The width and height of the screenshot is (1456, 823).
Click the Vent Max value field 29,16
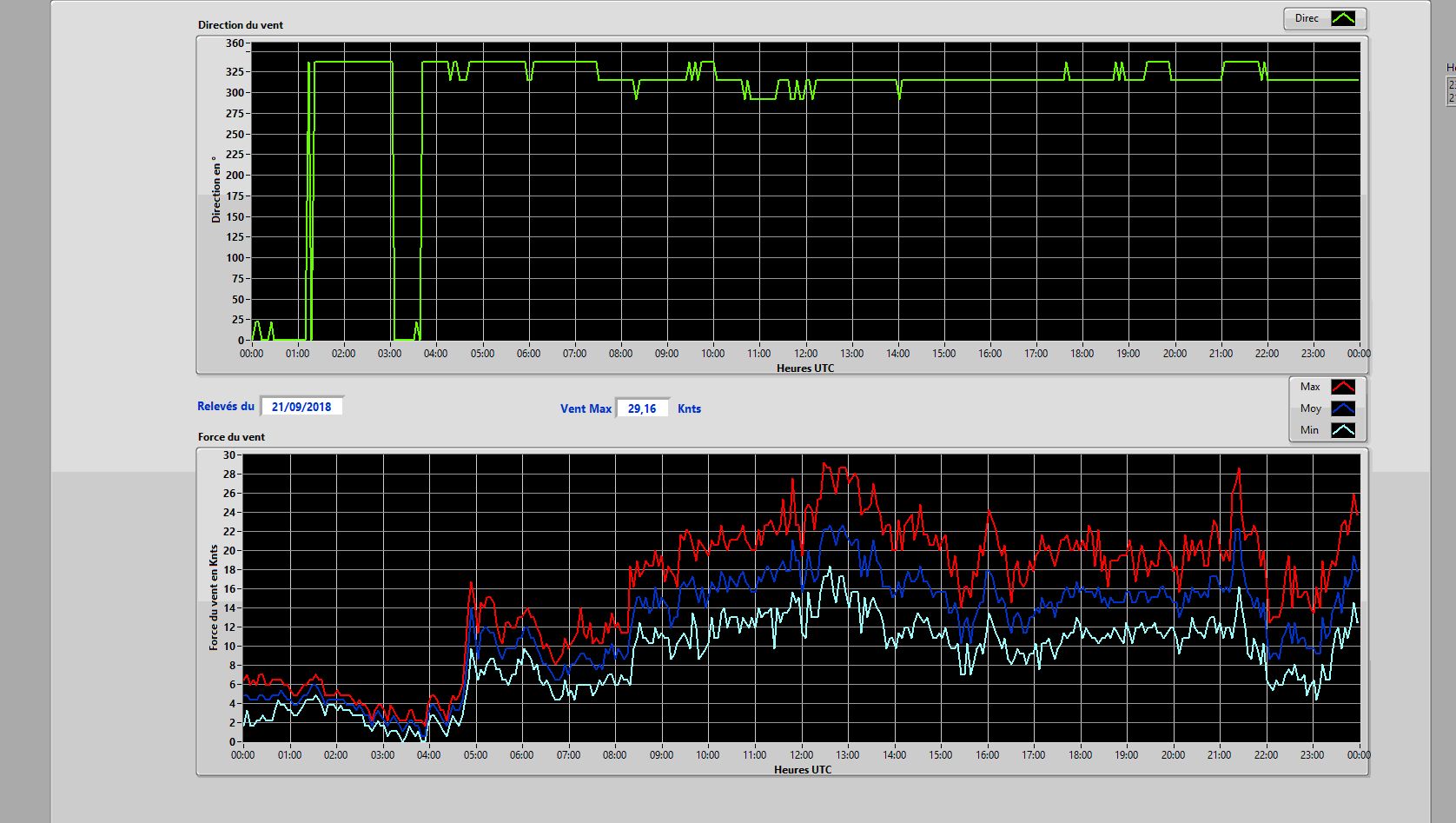tap(642, 408)
